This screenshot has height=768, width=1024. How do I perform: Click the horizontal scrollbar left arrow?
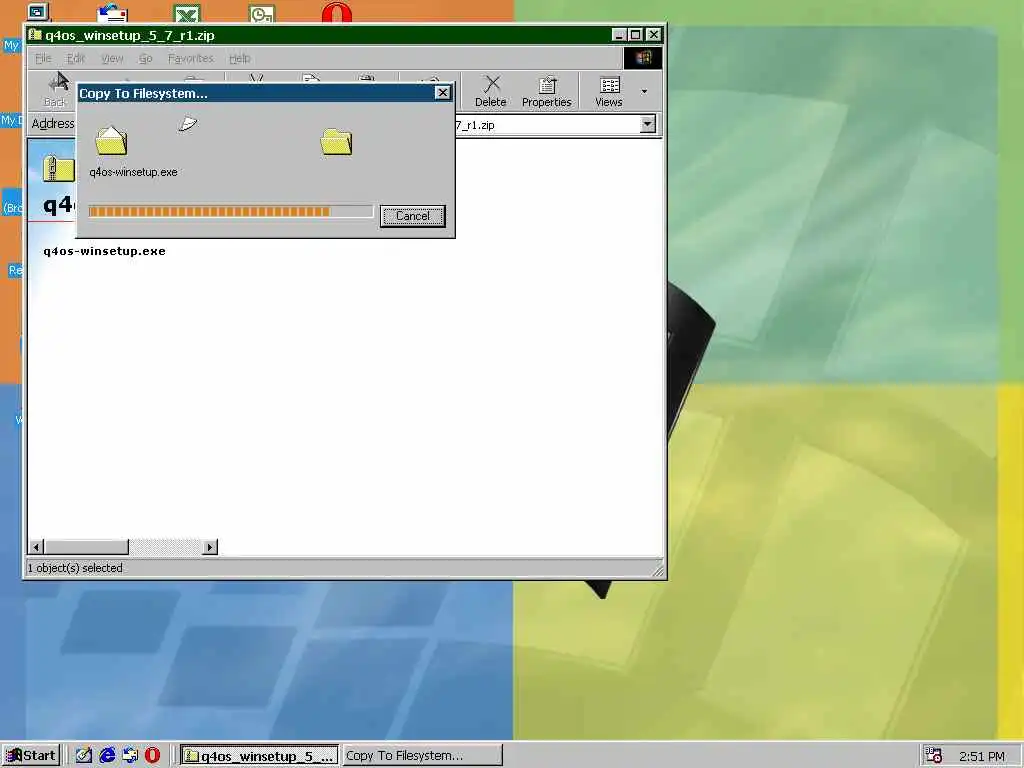37,547
